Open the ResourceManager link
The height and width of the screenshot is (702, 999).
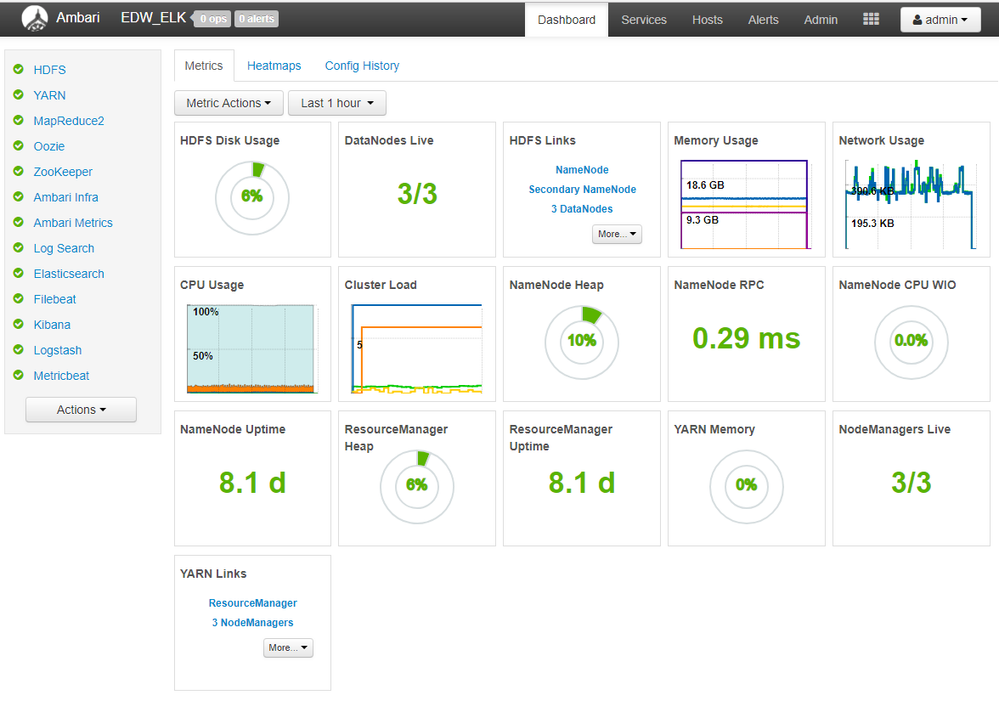[x=252, y=604]
